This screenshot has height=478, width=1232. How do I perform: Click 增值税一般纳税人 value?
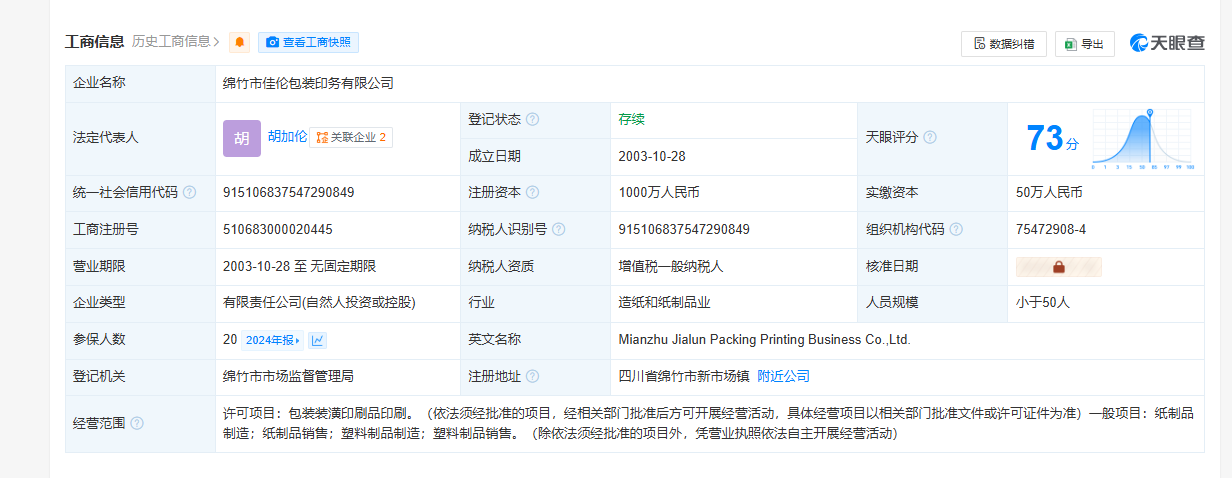click(x=671, y=266)
